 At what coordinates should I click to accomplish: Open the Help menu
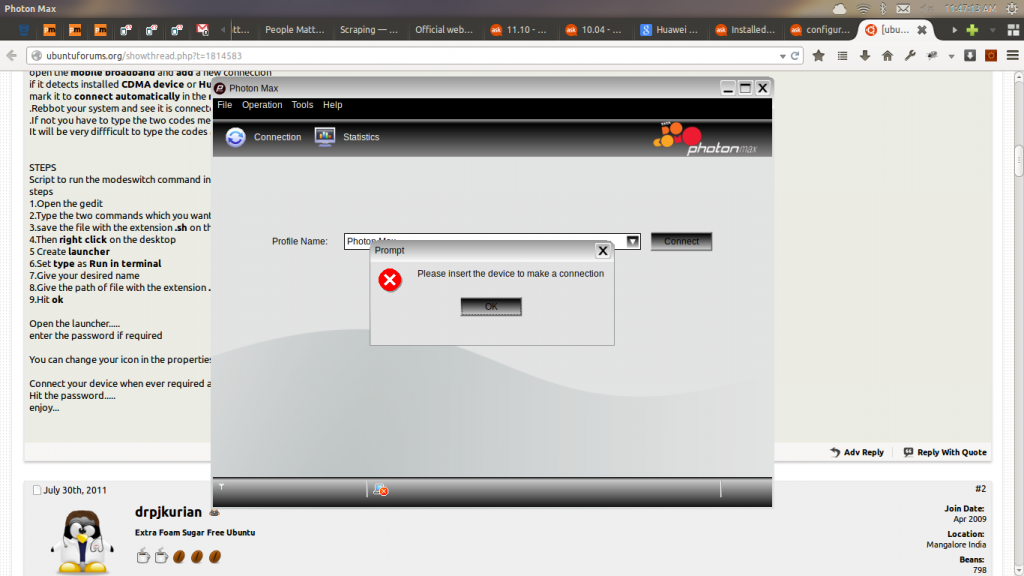[x=332, y=104]
